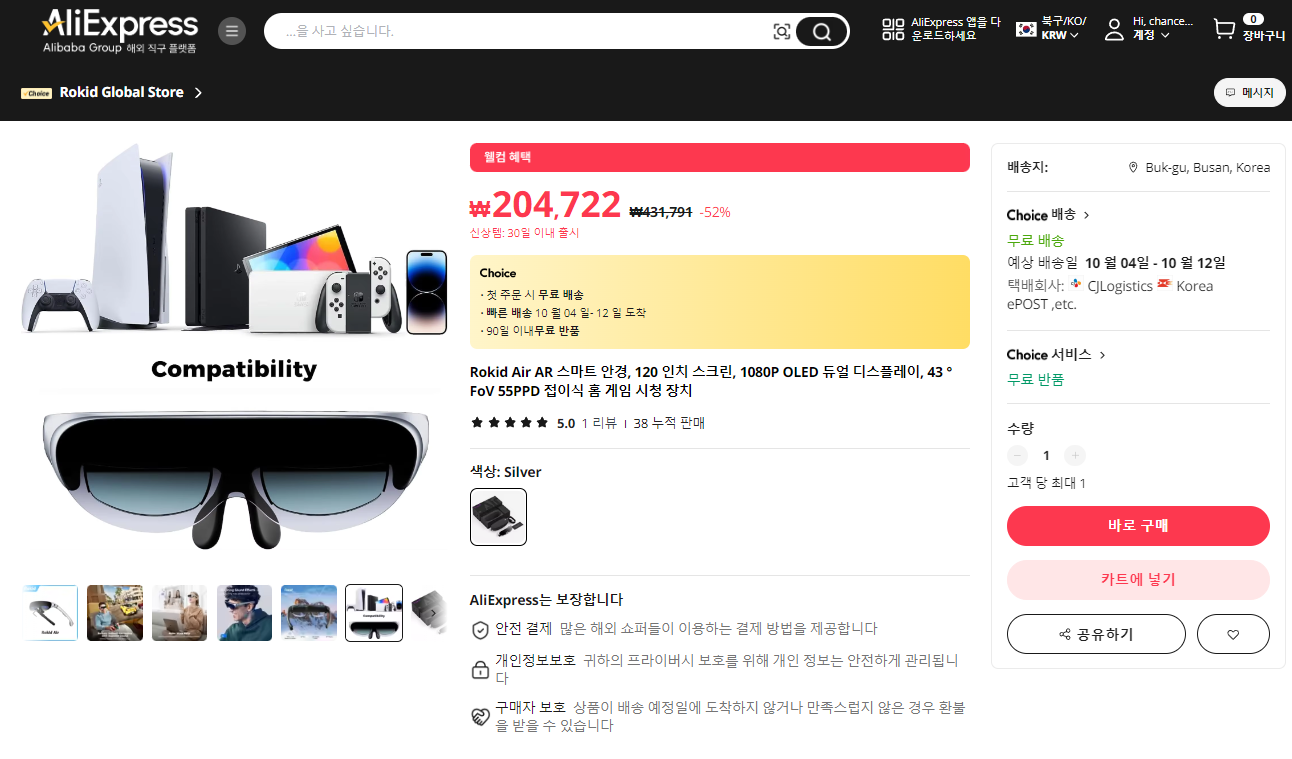Select the thumbnail of woman with laptop
The width and height of the screenshot is (1292, 759).
tap(180, 613)
